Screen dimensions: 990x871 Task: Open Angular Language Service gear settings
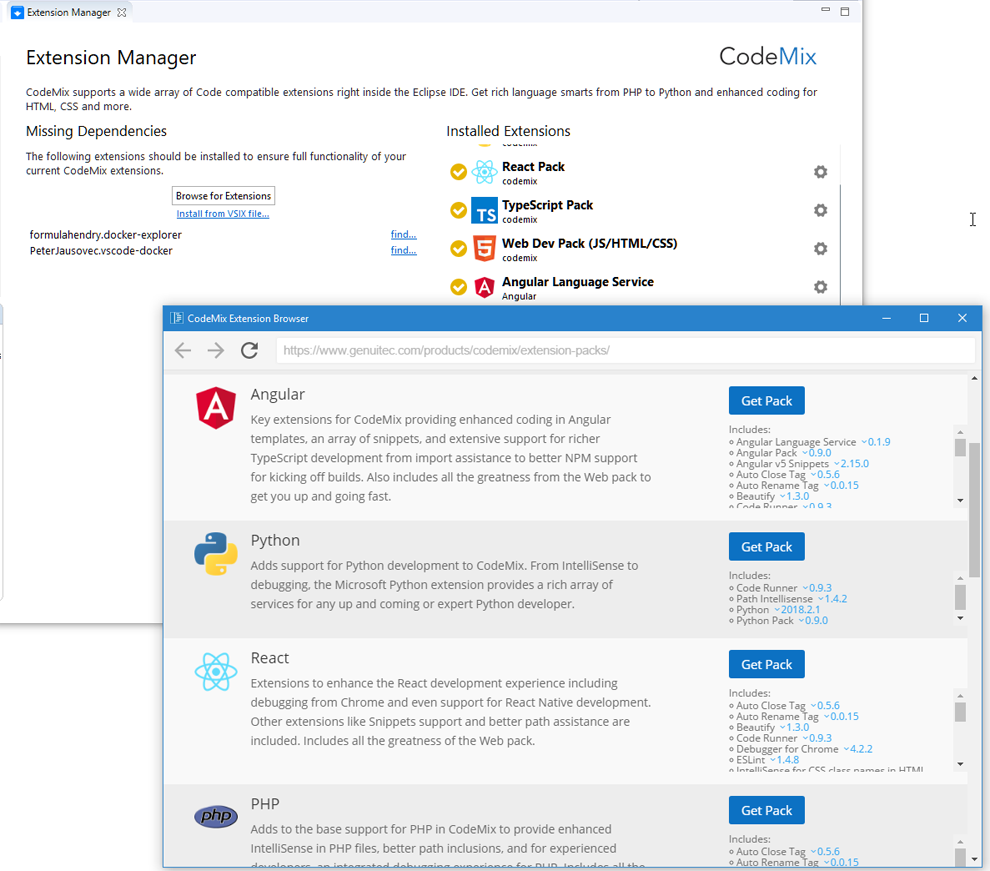820,287
